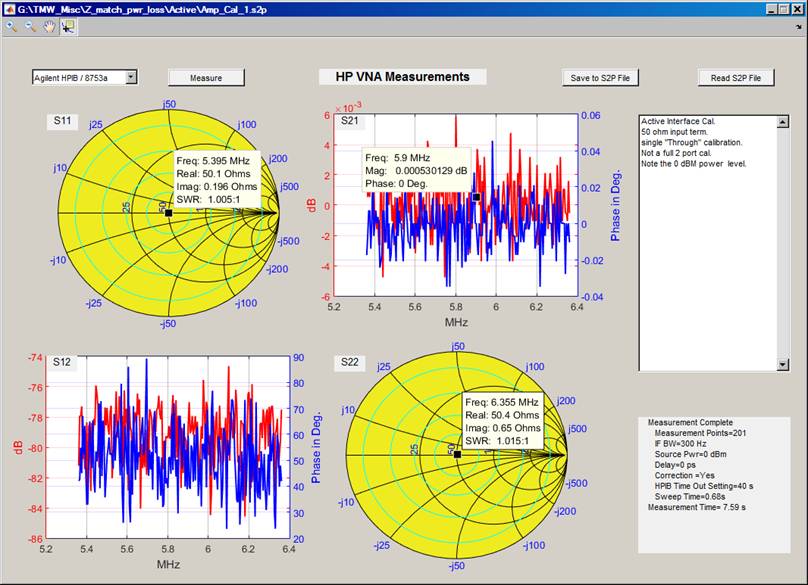Select the Zoom Out toolbar tool
The height and width of the screenshot is (585, 808).
click(x=30, y=26)
